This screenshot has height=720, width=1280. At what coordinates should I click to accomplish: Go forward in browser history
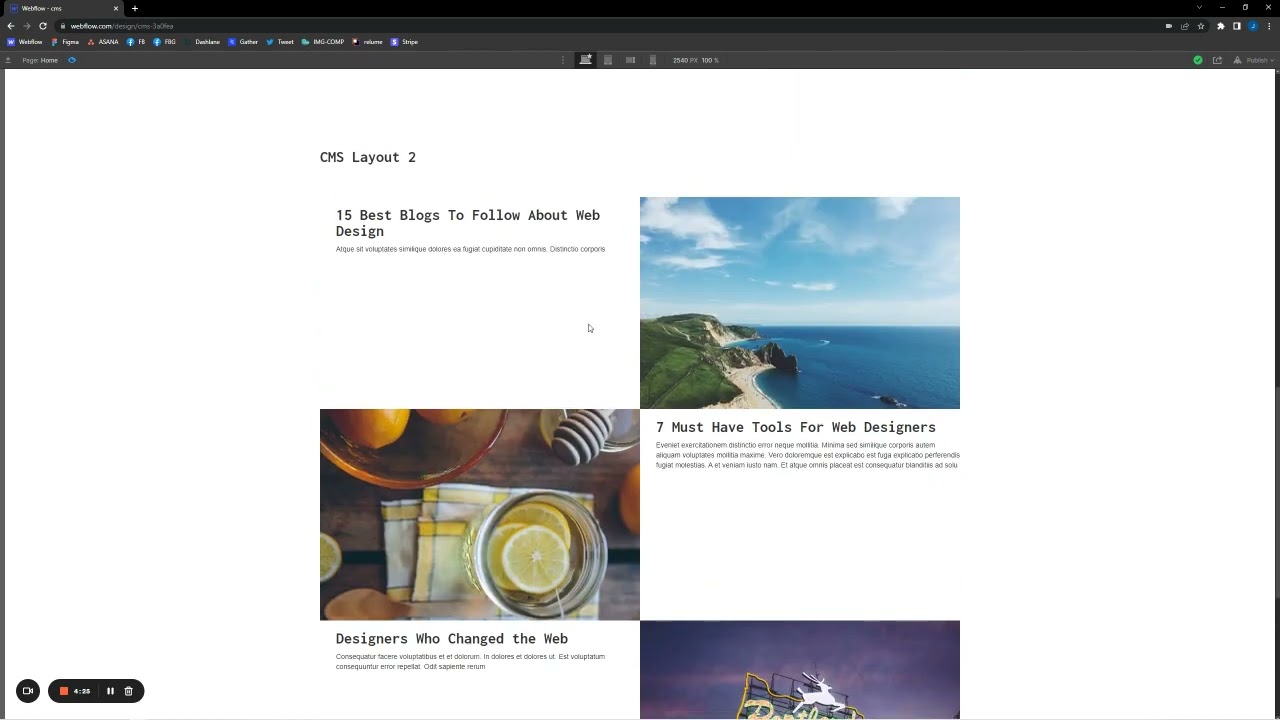pyautogui.click(x=27, y=26)
